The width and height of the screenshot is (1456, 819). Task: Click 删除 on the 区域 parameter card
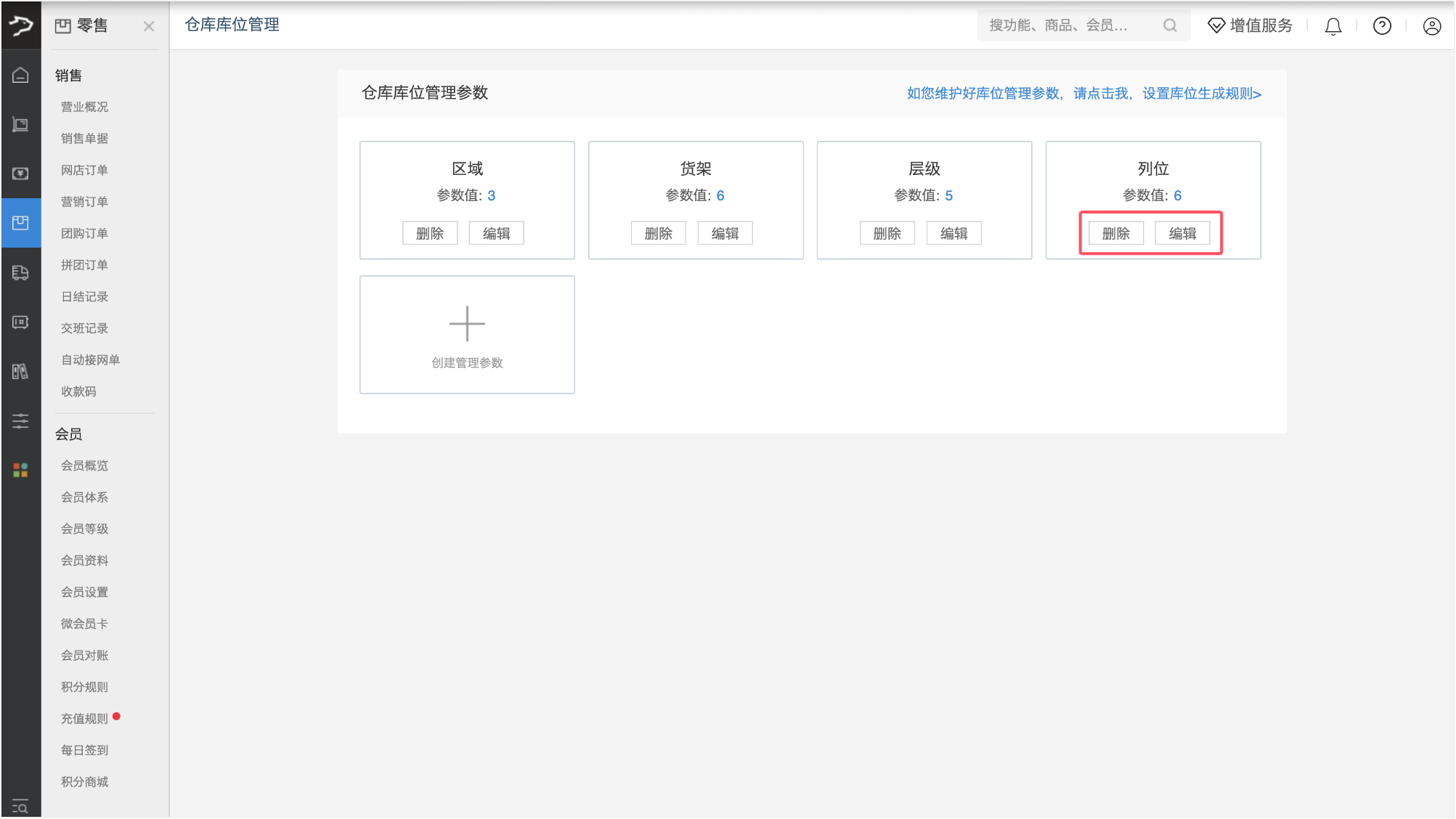coord(430,232)
